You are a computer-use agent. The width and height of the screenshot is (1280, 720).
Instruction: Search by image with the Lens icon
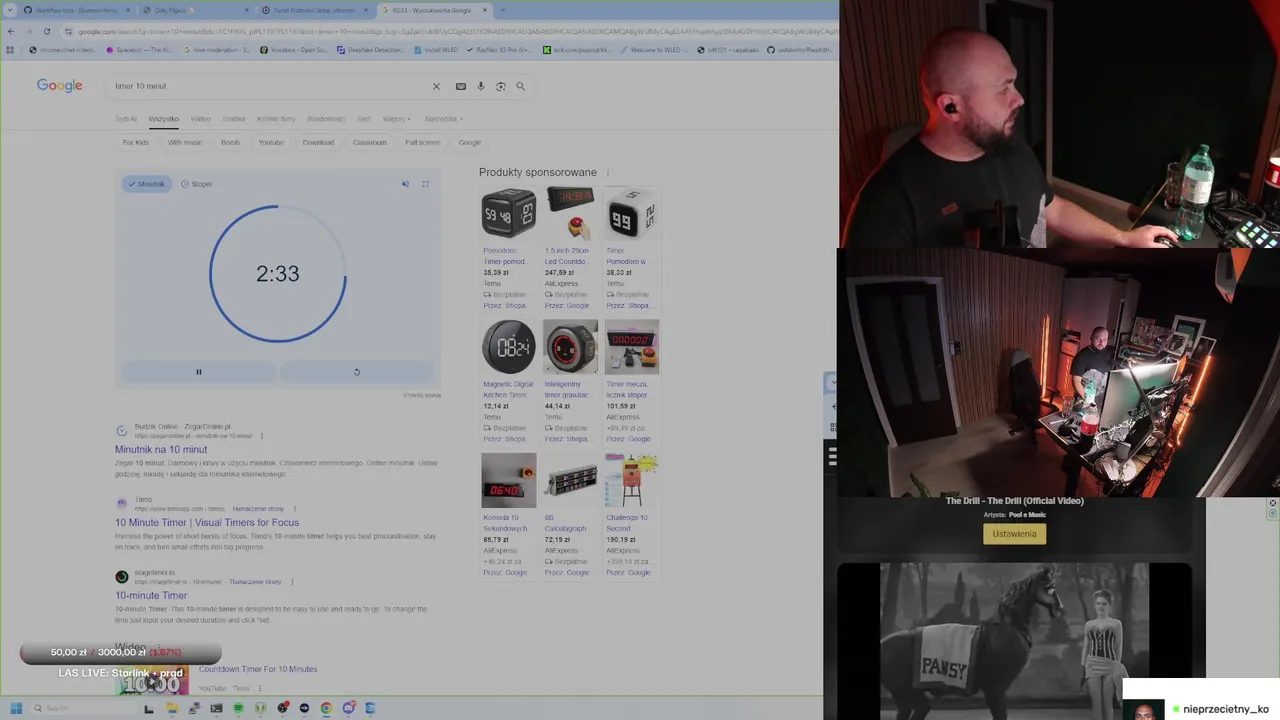(x=501, y=86)
